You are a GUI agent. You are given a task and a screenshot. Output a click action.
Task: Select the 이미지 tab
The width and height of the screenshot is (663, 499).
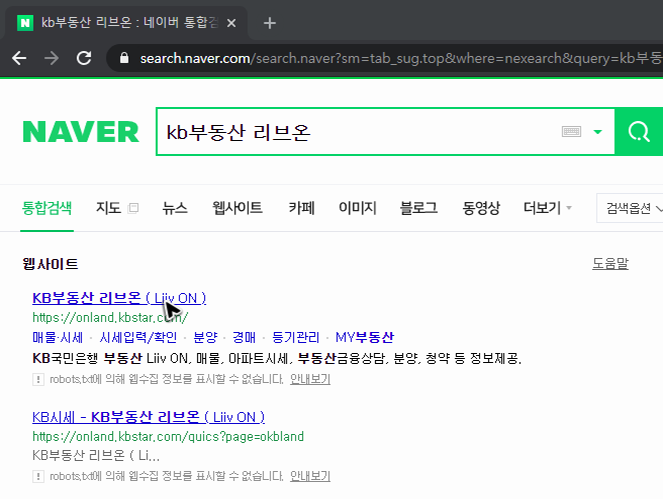click(357, 208)
